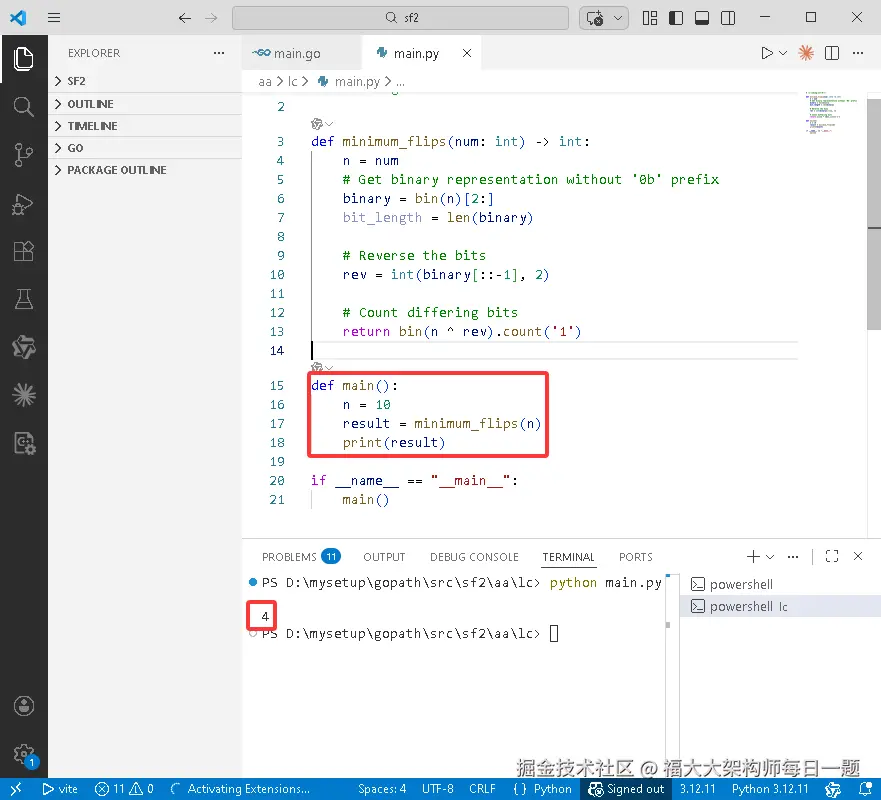
Task: Click the lc breadcrumb segment
Action: (x=292, y=81)
